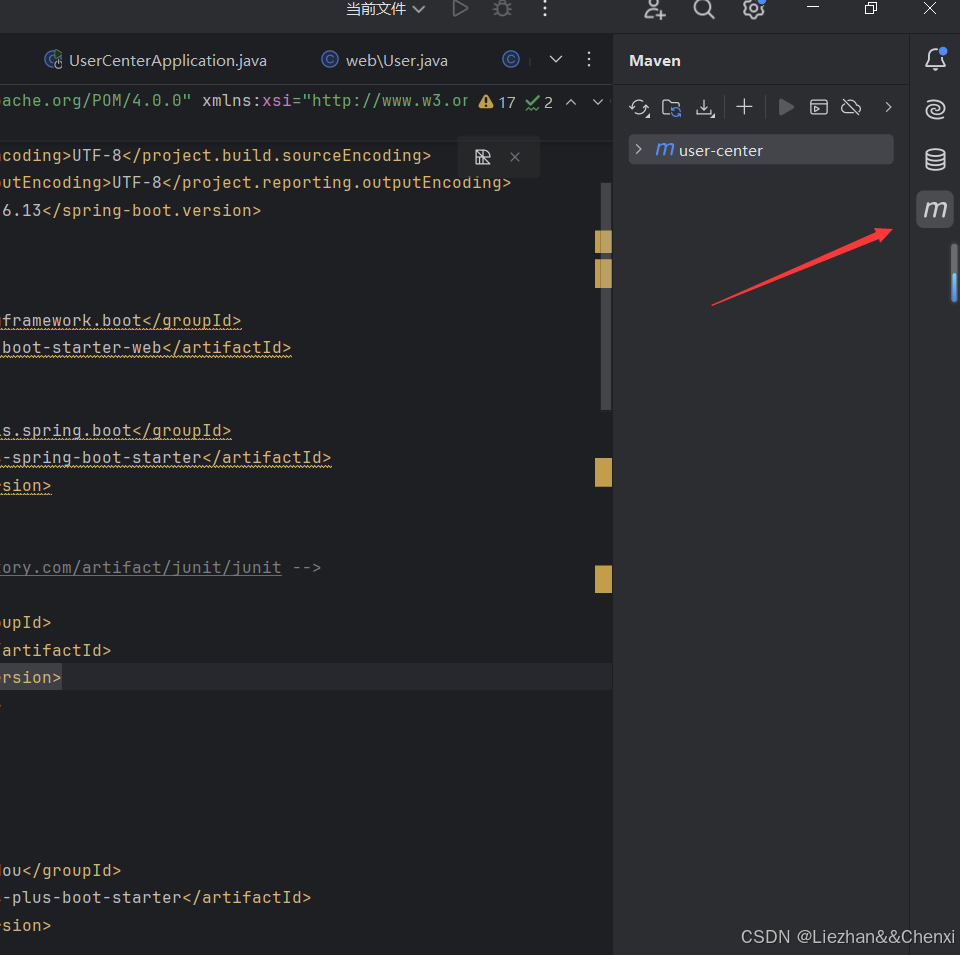Click the floating reader mode icon

(x=482, y=157)
